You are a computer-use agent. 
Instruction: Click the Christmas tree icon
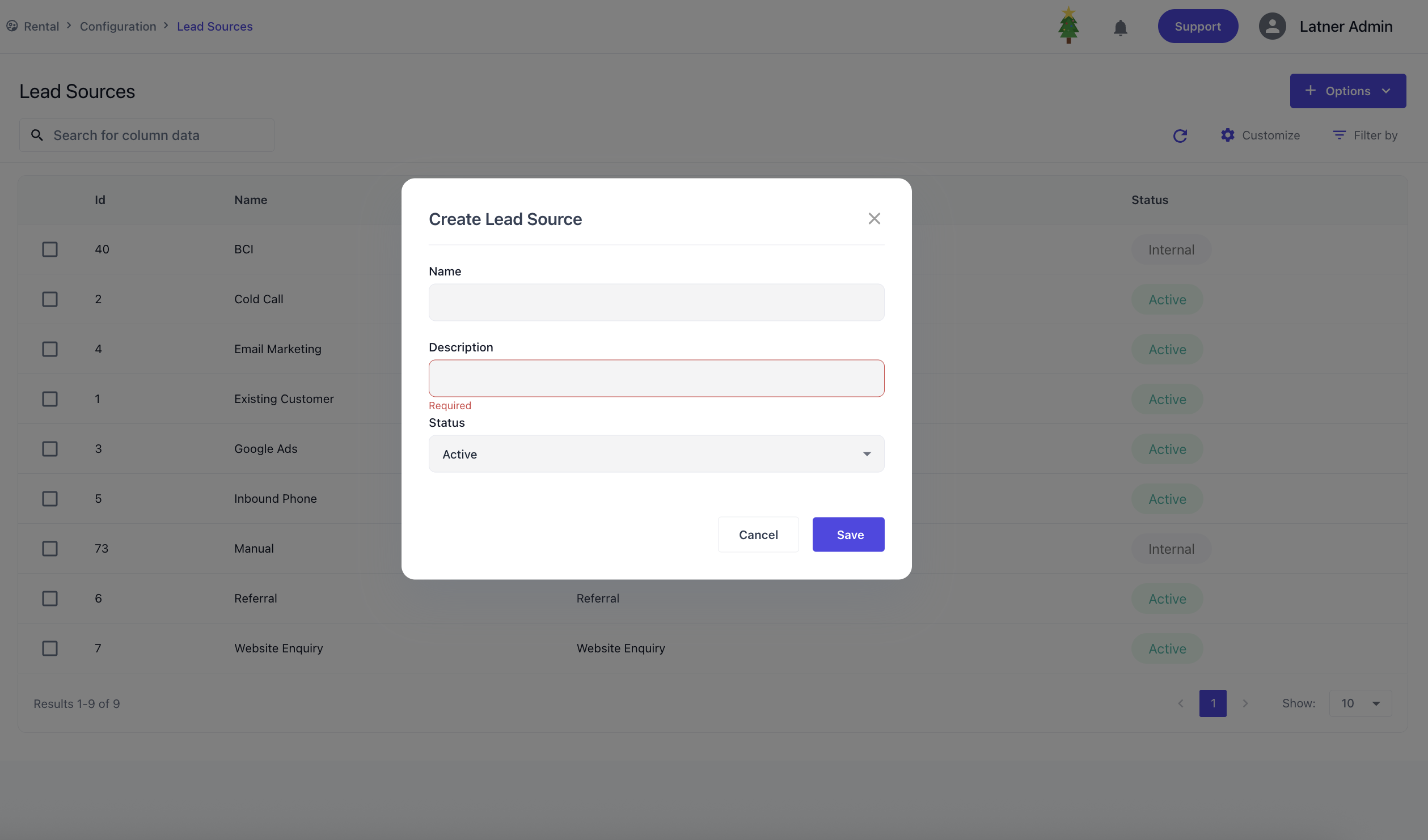1068,26
